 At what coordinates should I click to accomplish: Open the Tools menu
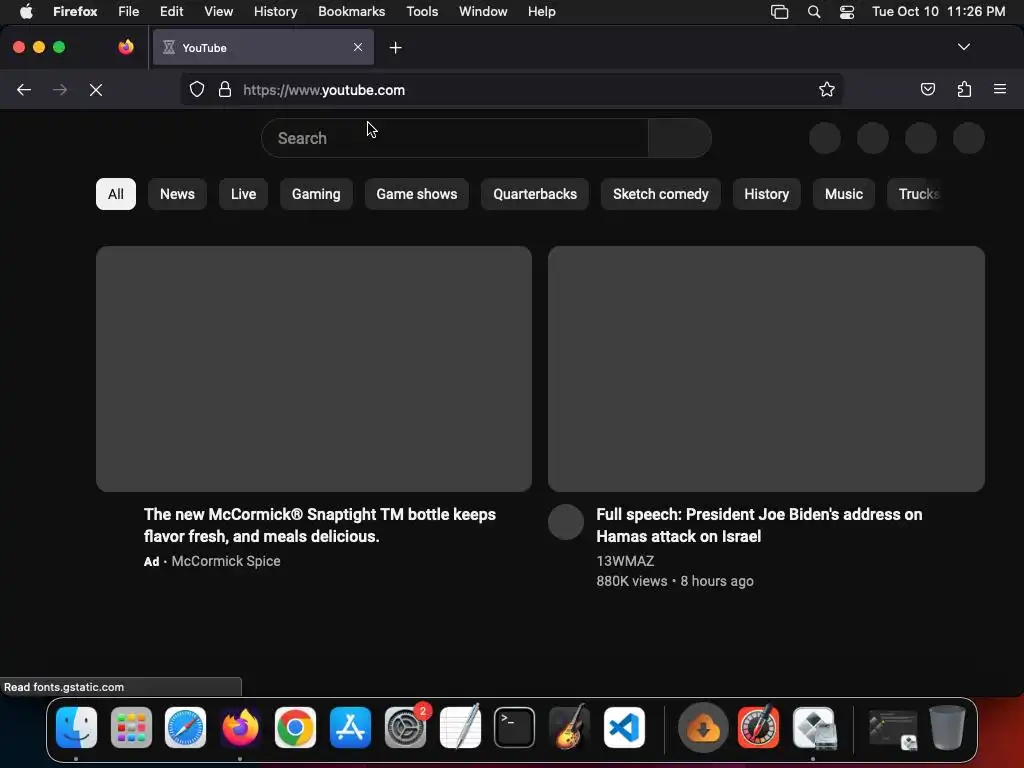pos(422,11)
